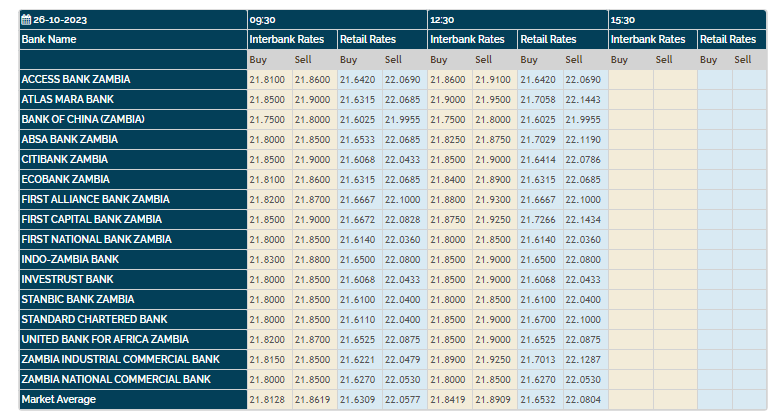Select the ABSA BANK ZAMBIA row name
Screen dimensions: 777x420
(x=69, y=140)
